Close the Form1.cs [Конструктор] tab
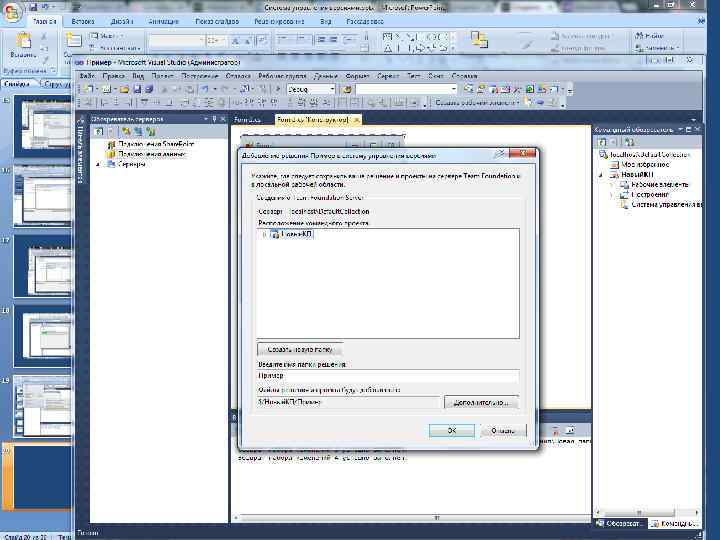Screen dimensions: 720x540 click(x=356, y=120)
